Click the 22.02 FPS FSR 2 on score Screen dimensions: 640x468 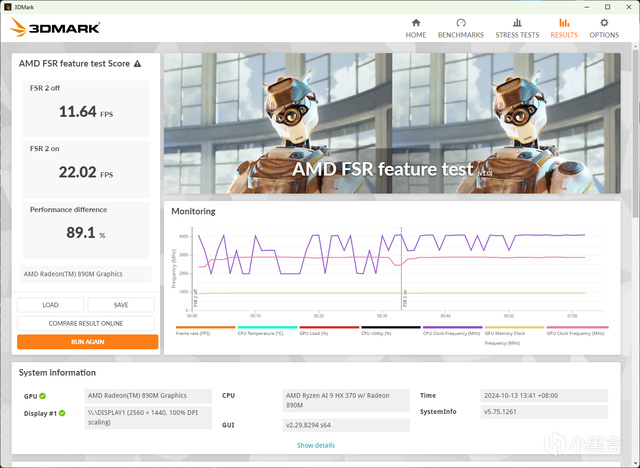(86, 172)
